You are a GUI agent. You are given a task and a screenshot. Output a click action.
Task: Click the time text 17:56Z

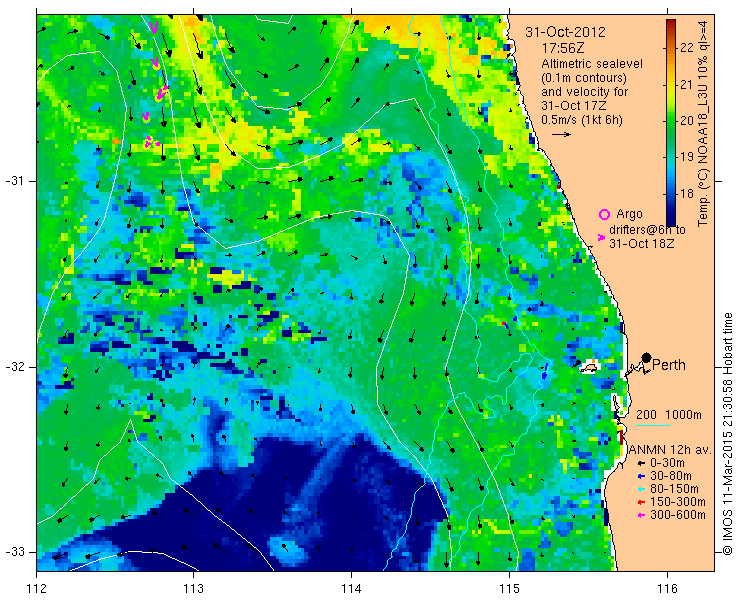pyautogui.click(x=563, y=48)
